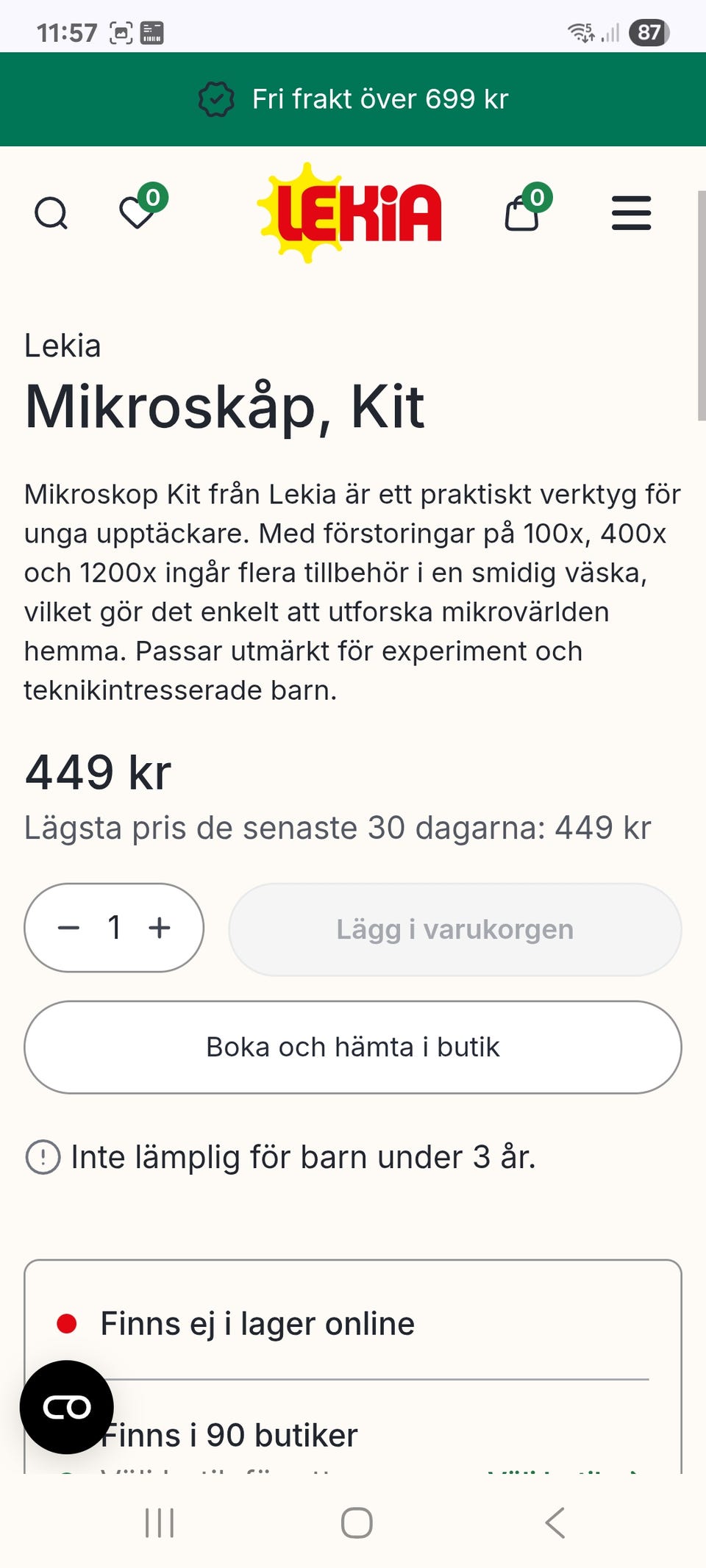Tap the Lekia logo

[351, 212]
